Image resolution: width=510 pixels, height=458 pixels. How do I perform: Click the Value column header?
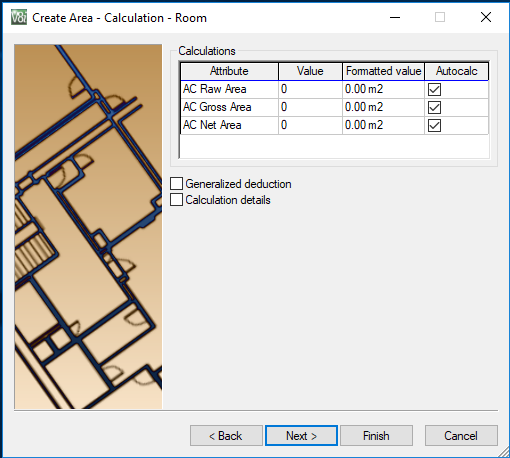tap(310, 71)
